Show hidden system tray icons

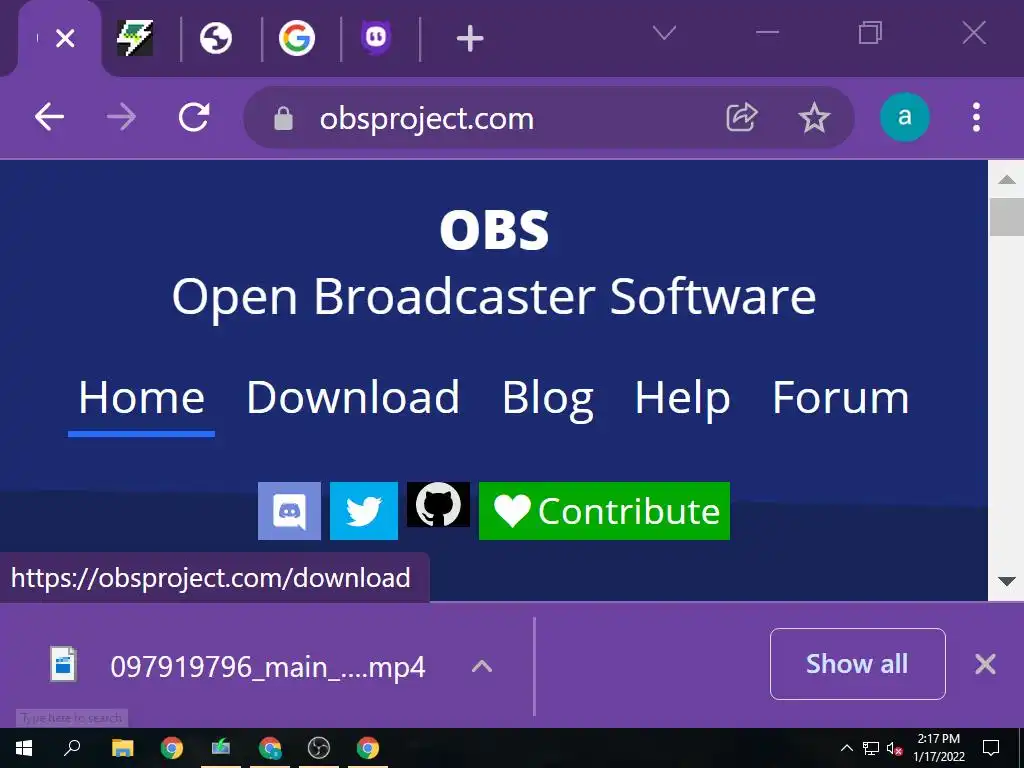(x=846, y=748)
